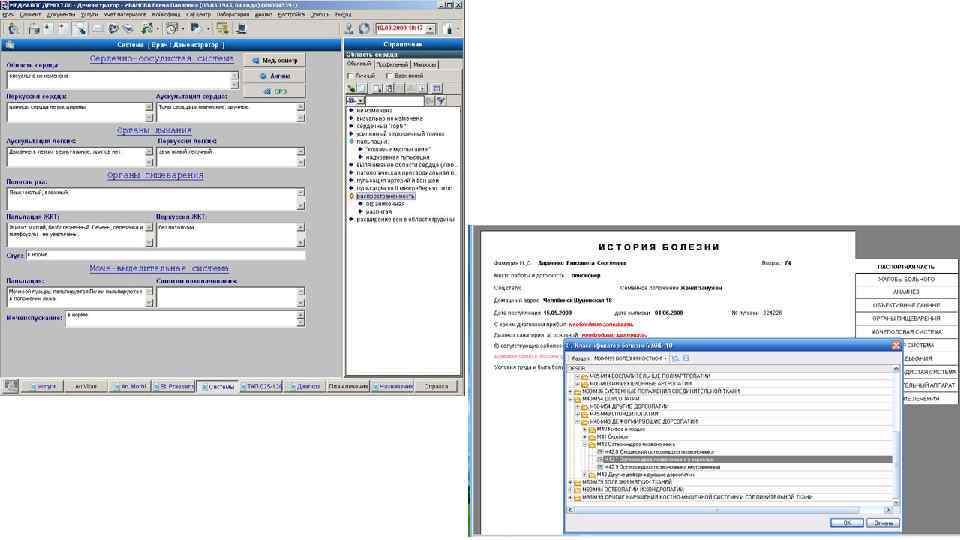The height and width of the screenshot is (540, 960).
Task: Select M42.9 Остеохондроз неуточненный row
Action: 662,467
